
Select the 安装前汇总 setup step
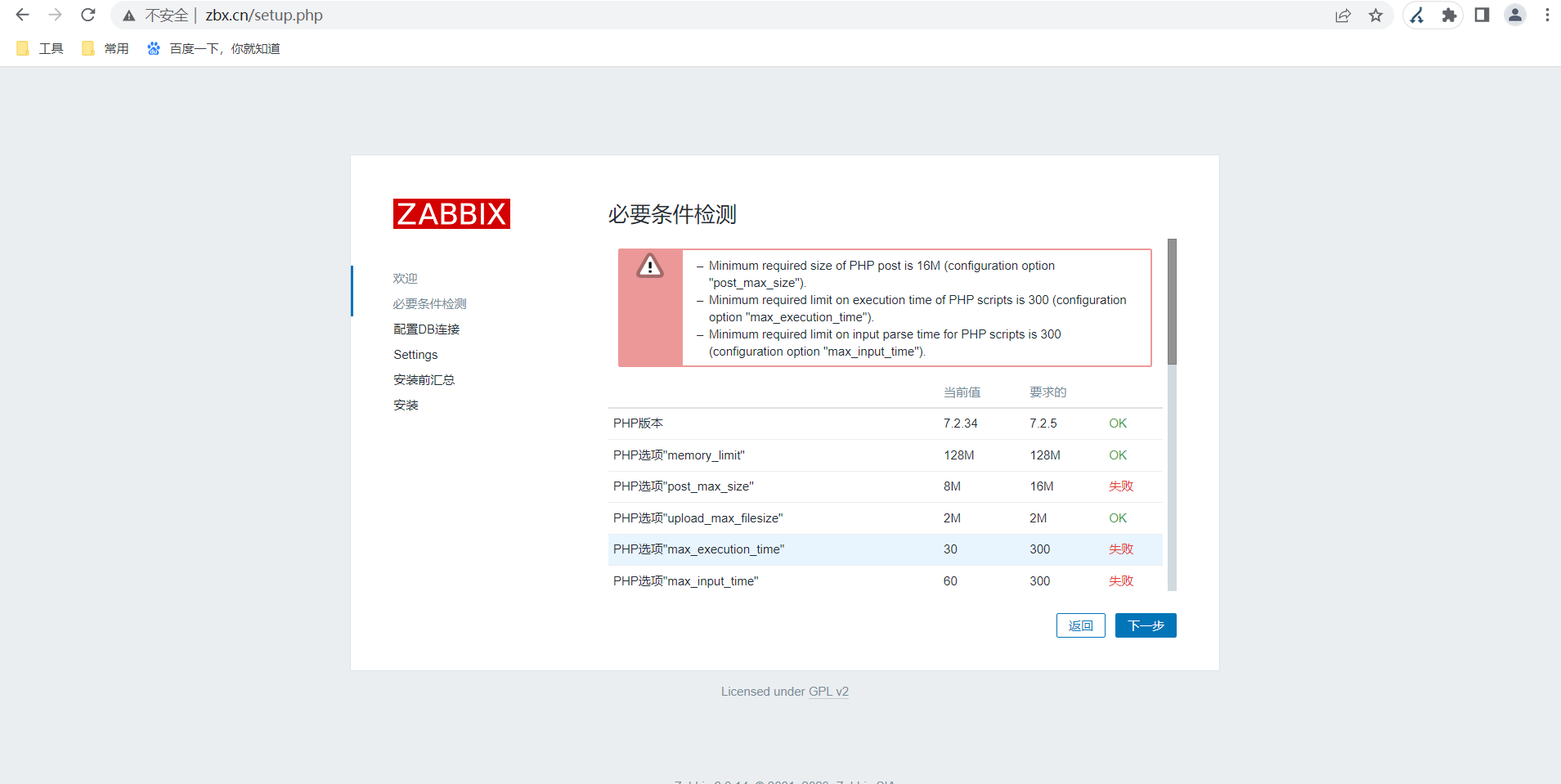(424, 380)
